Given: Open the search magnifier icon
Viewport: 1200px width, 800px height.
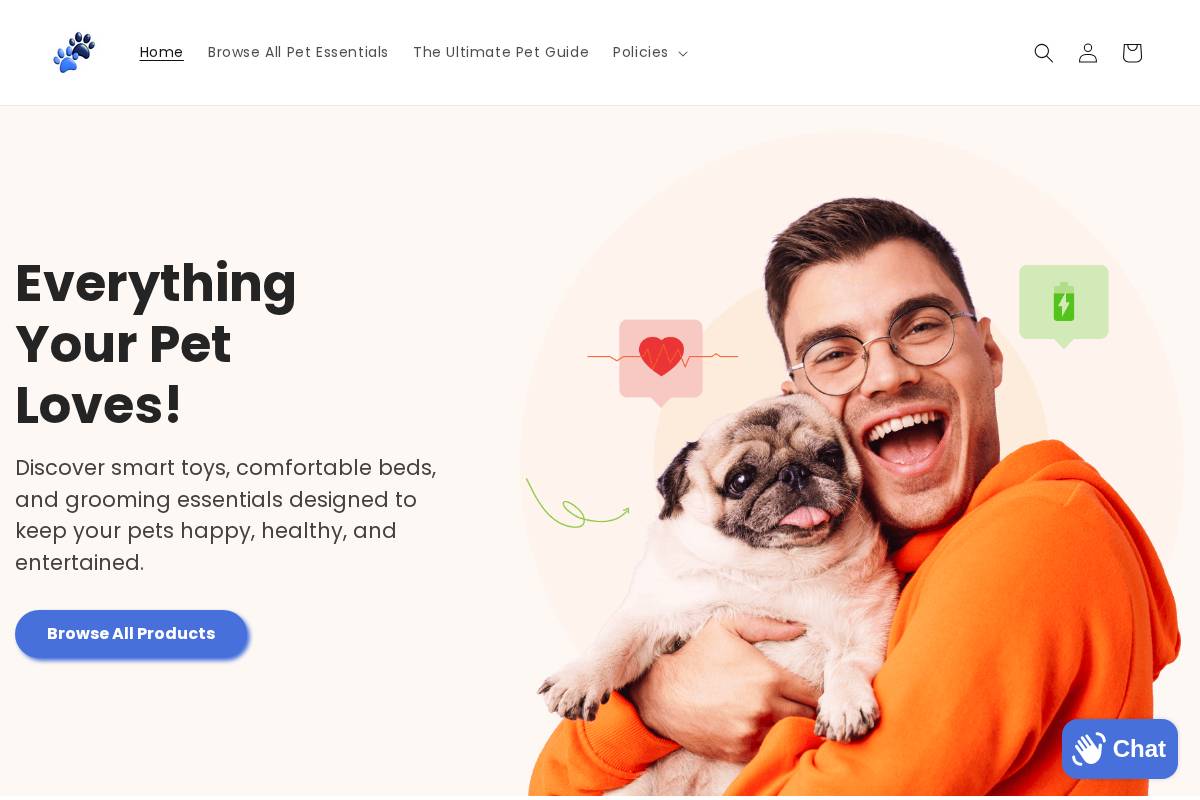Looking at the screenshot, I should (1044, 53).
